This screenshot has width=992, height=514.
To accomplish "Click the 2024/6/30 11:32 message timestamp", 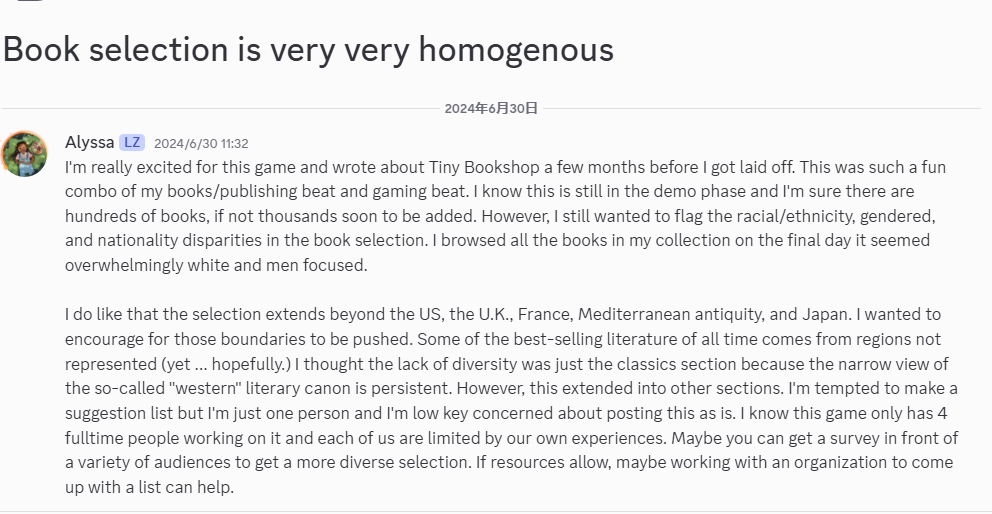I will click(x=201, y=143).
